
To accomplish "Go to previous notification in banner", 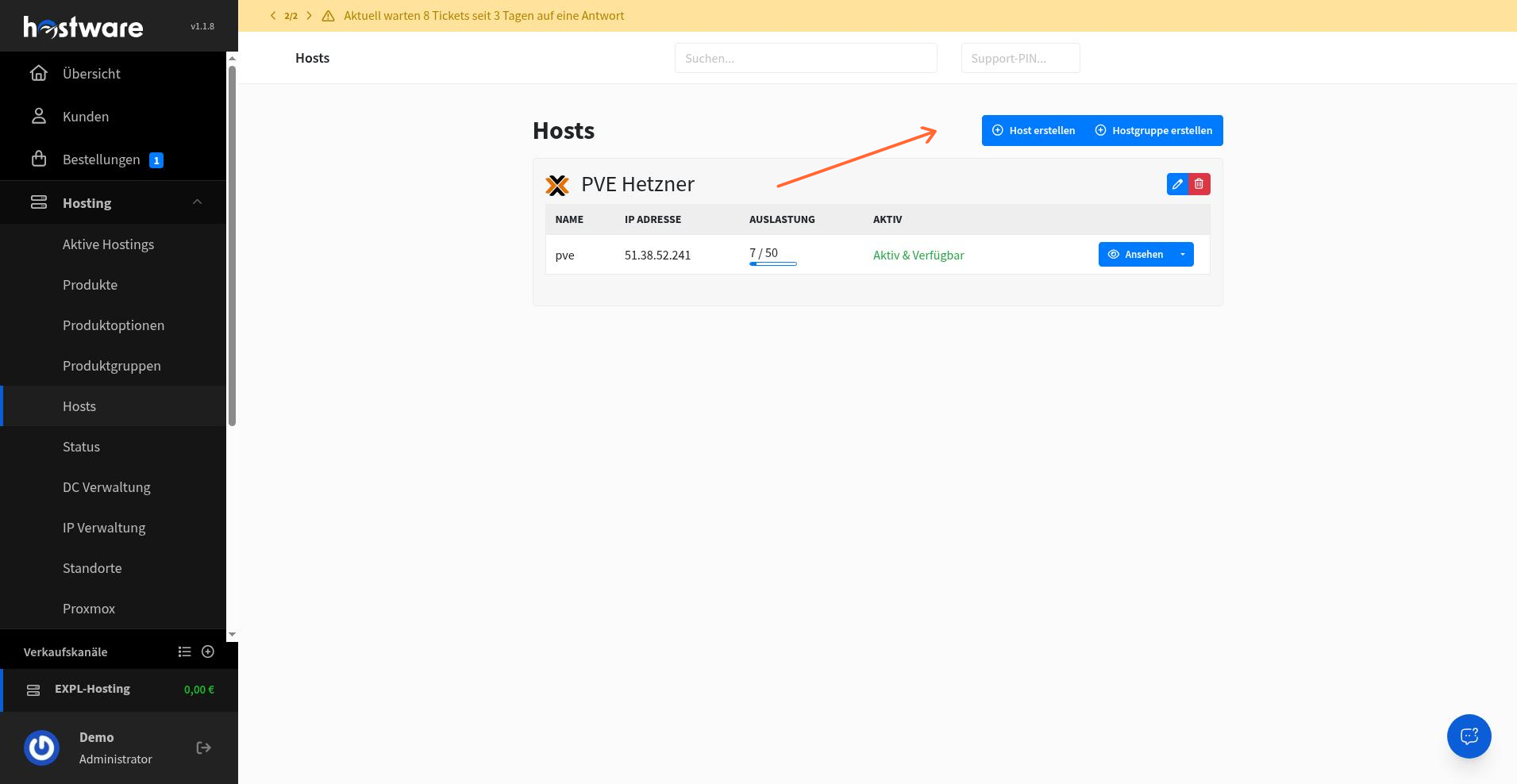I will (273, 16).
